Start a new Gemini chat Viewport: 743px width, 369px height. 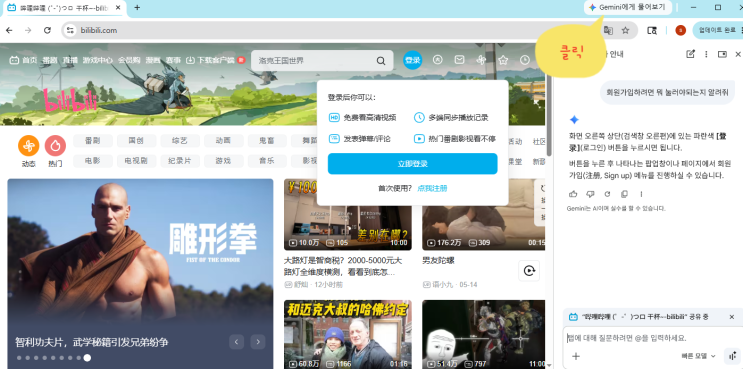pos(690,54)
